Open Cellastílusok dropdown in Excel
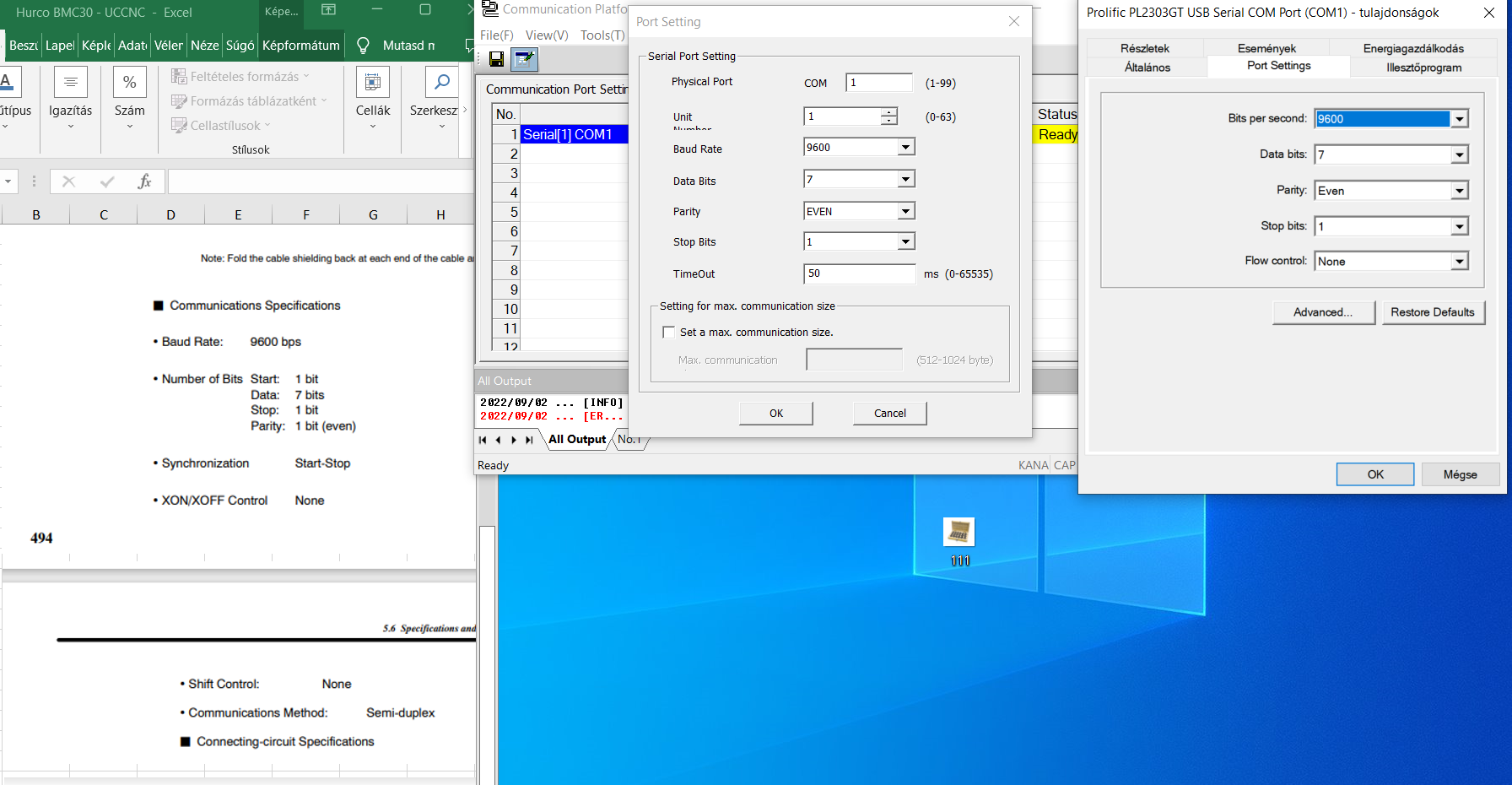This screenshot has width=1512, height=785. [x=221, y=125]
